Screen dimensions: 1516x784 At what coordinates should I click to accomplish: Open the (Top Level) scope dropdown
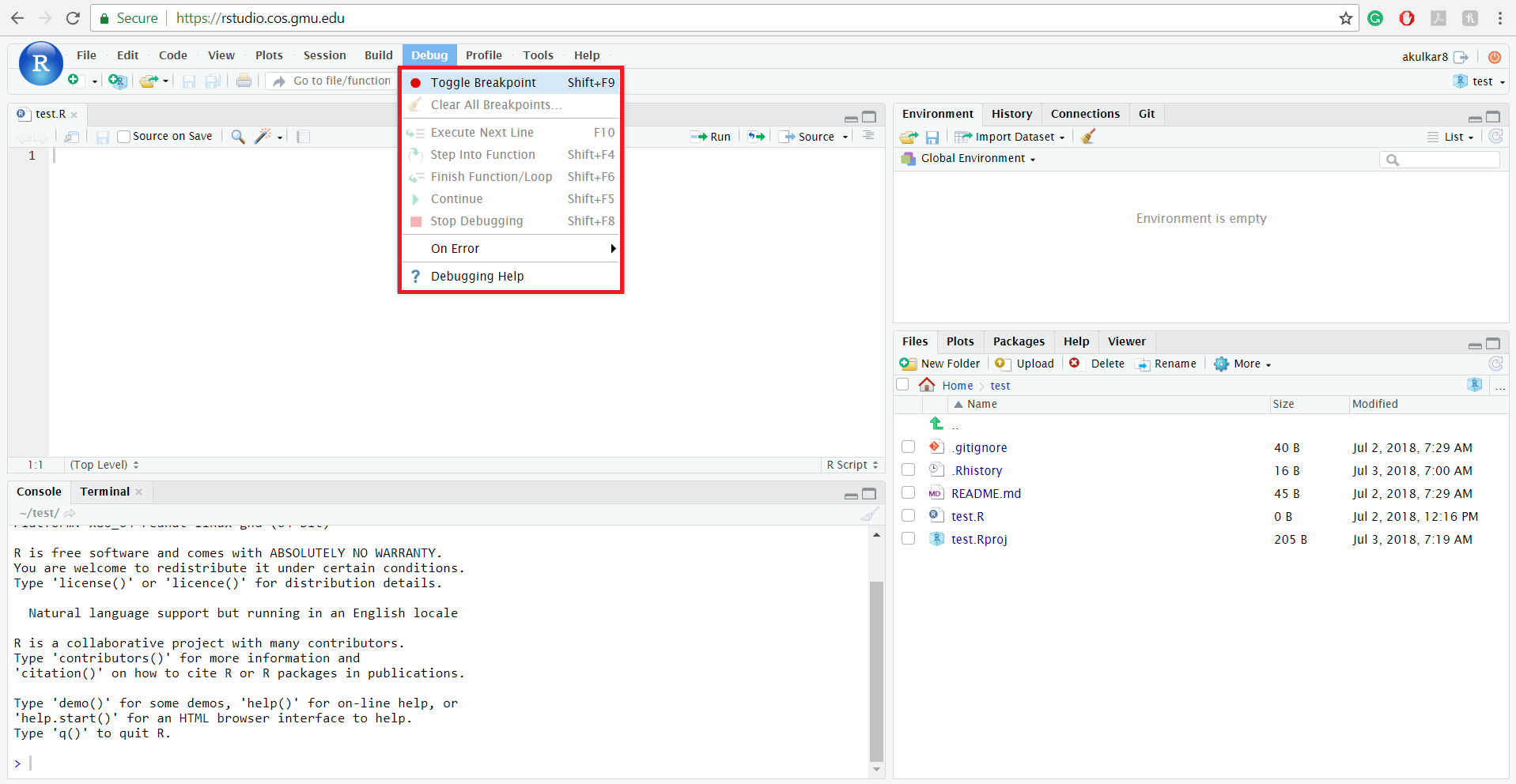[x=104, y=465]
